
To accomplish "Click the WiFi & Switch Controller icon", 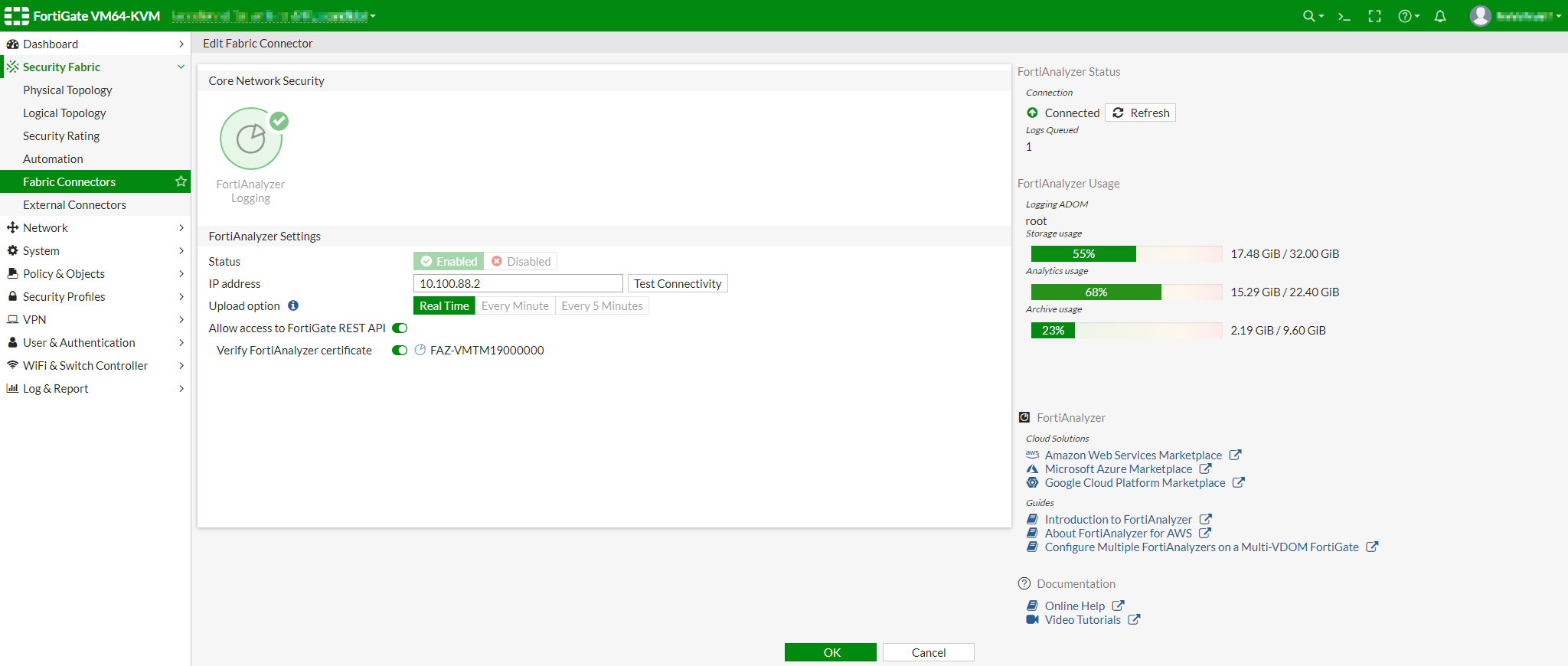I will pyautogui.click(x=12, y=365).
